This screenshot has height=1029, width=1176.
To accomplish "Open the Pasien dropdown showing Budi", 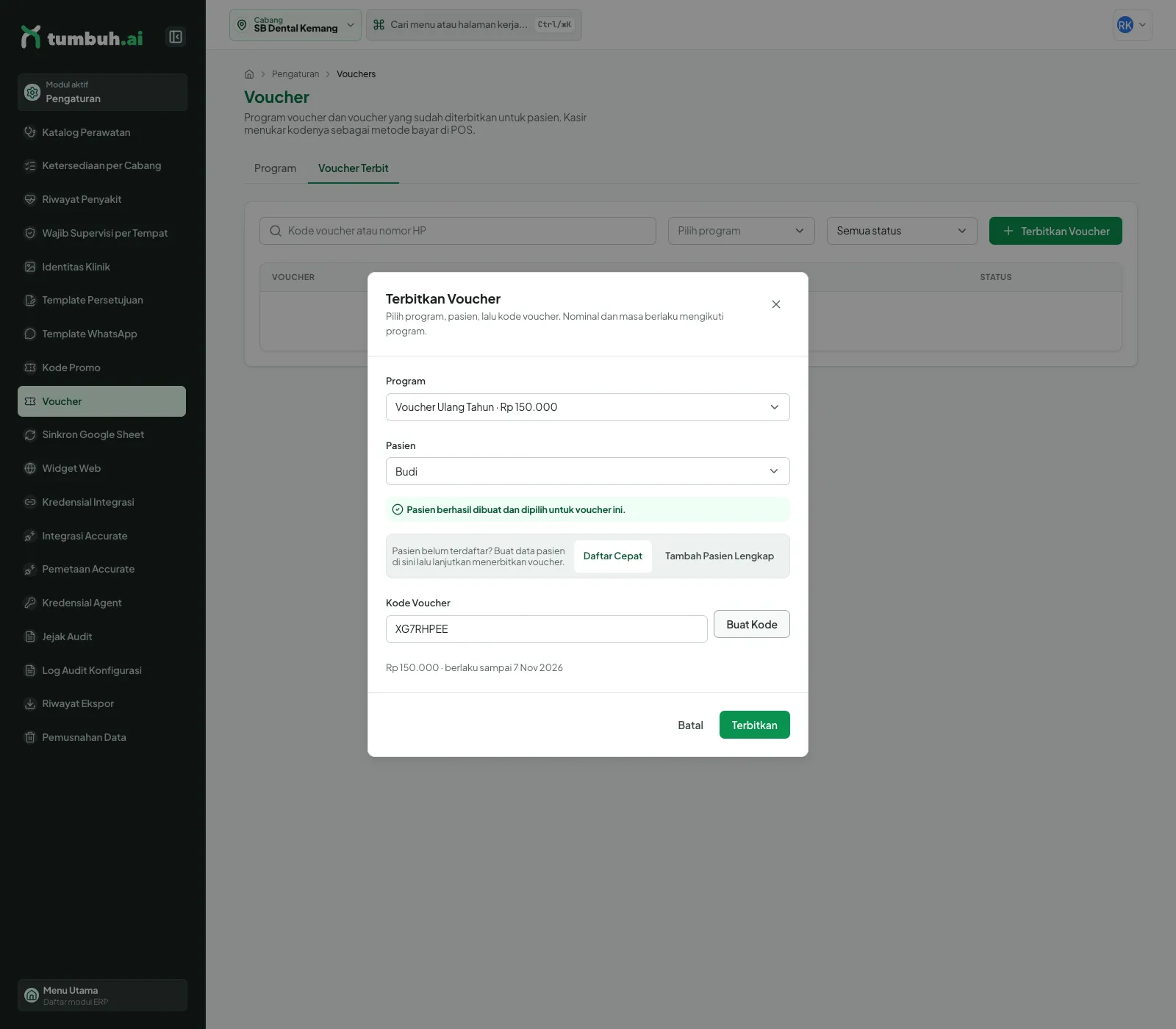I will (588, 471).
